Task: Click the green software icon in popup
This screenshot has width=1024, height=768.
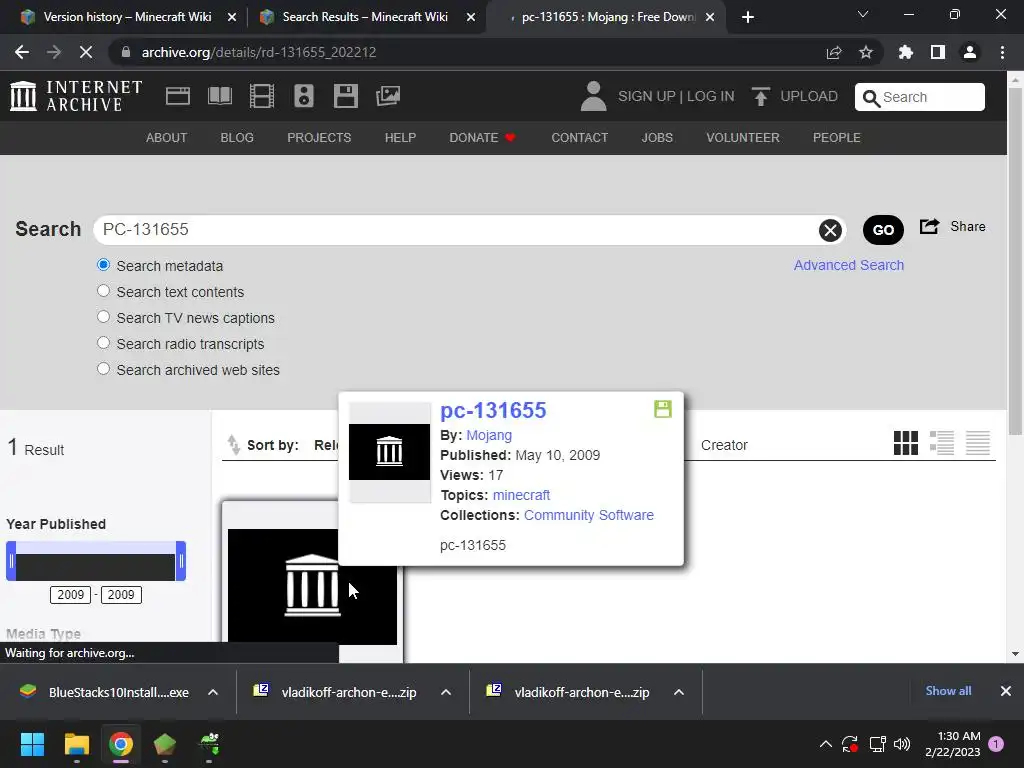Action: (663, 409)
